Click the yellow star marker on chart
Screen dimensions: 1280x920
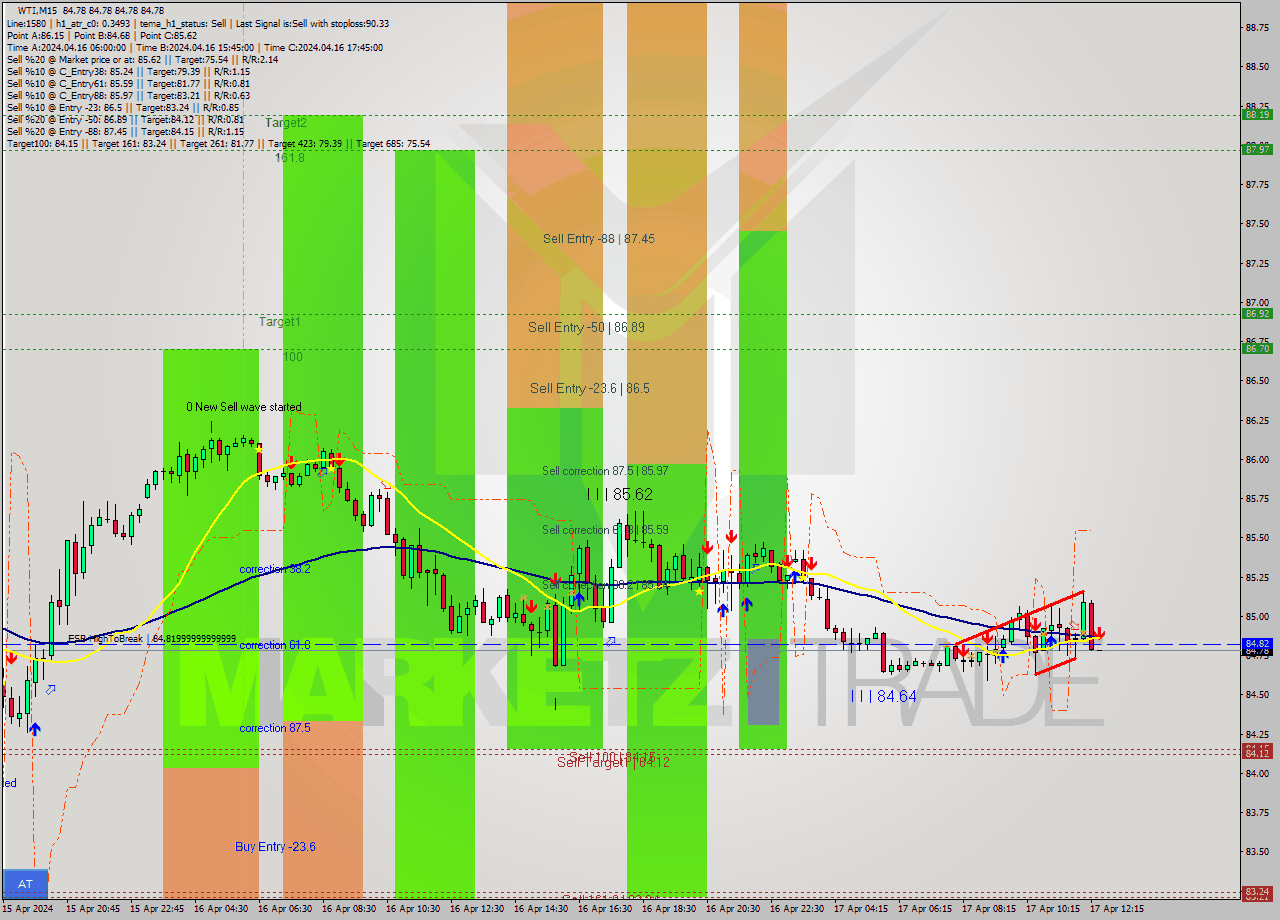click(699, 591)
